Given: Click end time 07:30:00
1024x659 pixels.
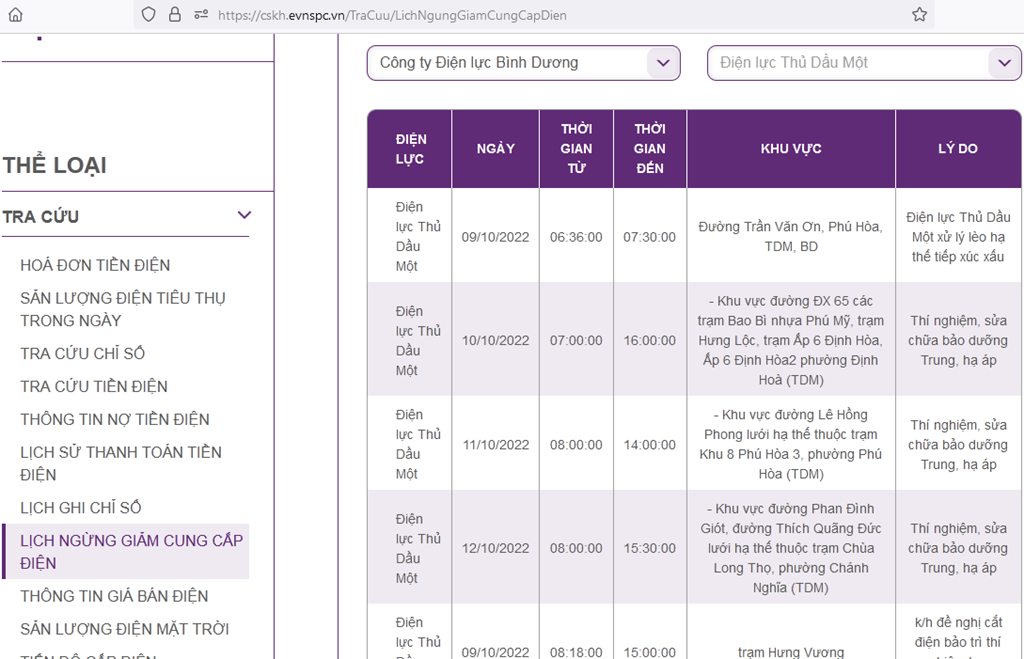Looking at the screenshot, I should (x=650, y=237).
